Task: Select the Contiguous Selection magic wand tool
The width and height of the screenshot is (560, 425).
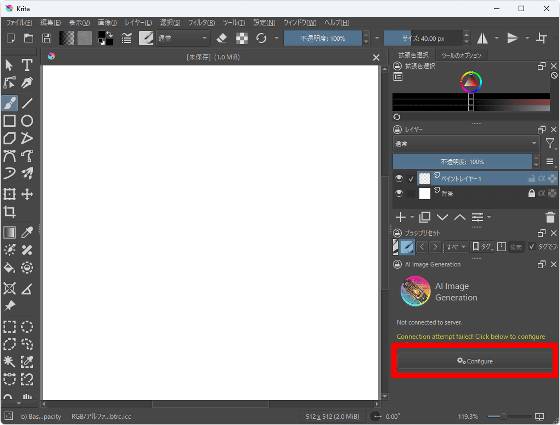Action: [x=9, y=361]
